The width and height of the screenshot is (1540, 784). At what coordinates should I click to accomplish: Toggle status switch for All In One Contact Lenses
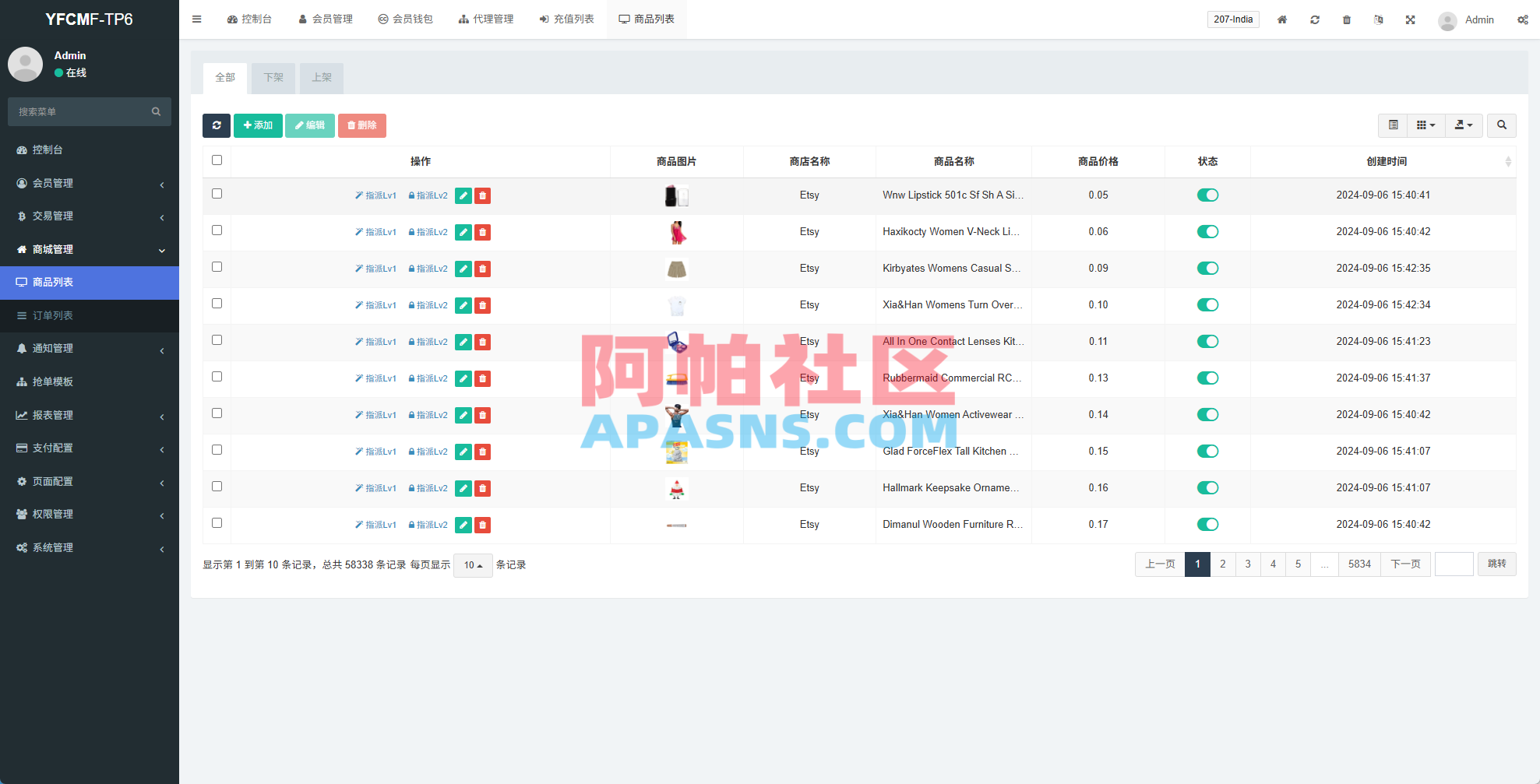tap(1207, 342)
